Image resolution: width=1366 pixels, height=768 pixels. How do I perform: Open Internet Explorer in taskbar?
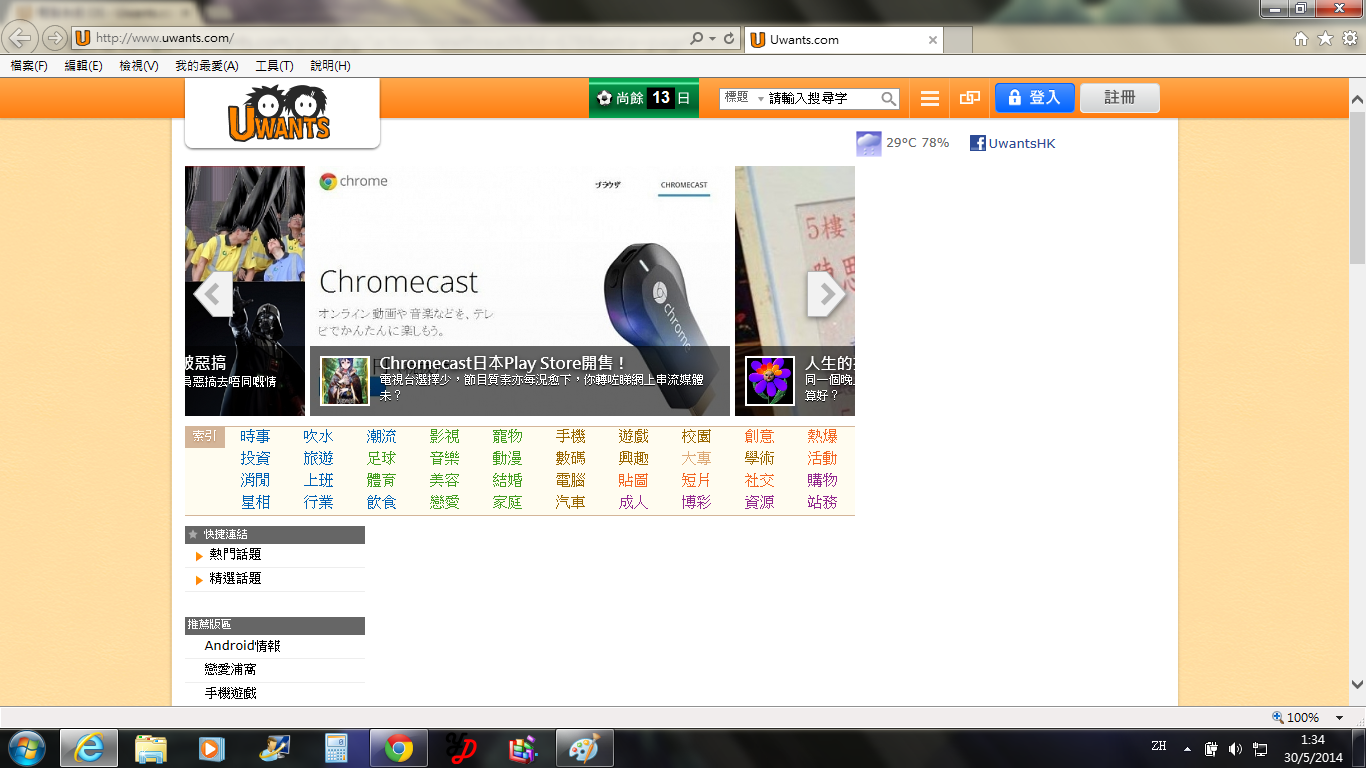pos(89,748)
